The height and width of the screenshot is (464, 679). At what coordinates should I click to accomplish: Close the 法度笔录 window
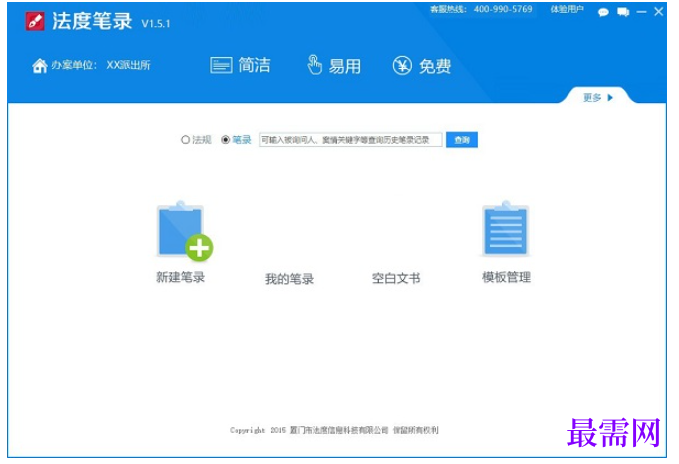[x=659, y=12]
